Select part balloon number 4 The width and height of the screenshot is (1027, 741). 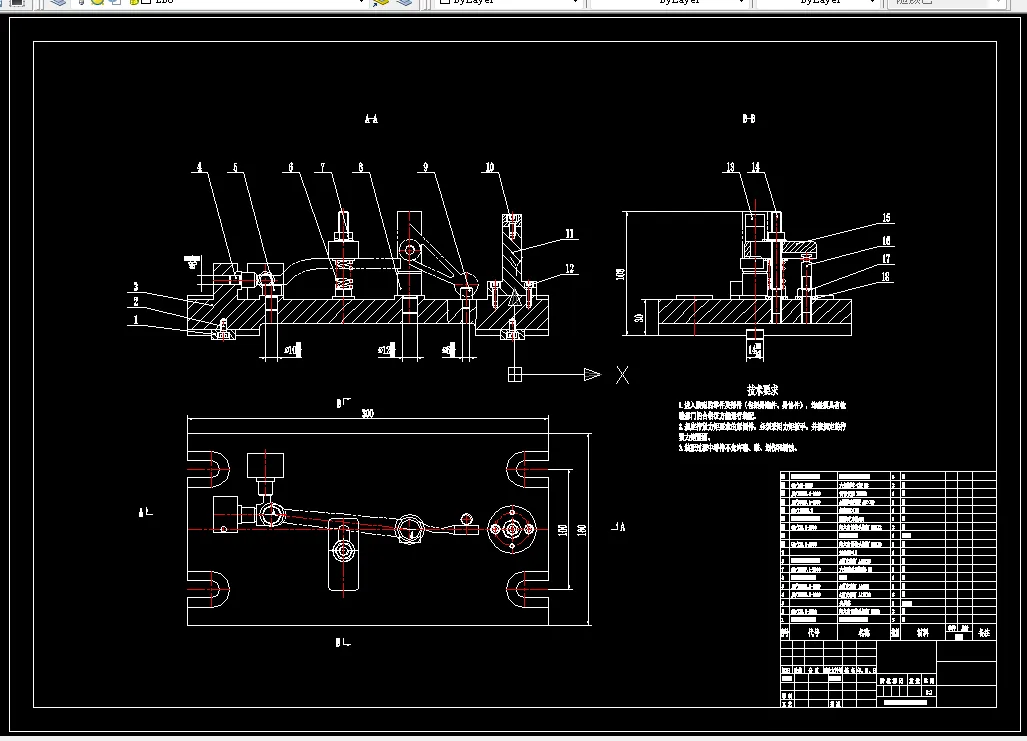coord(200,167)
